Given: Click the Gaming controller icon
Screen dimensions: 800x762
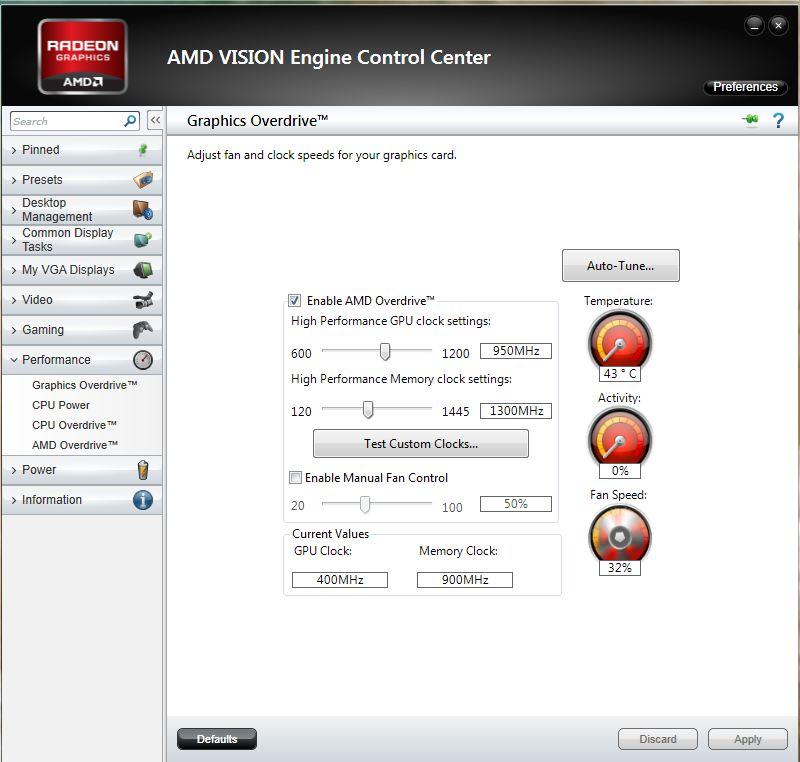Looking at the screenshot, I should click(x=143, y=330).
